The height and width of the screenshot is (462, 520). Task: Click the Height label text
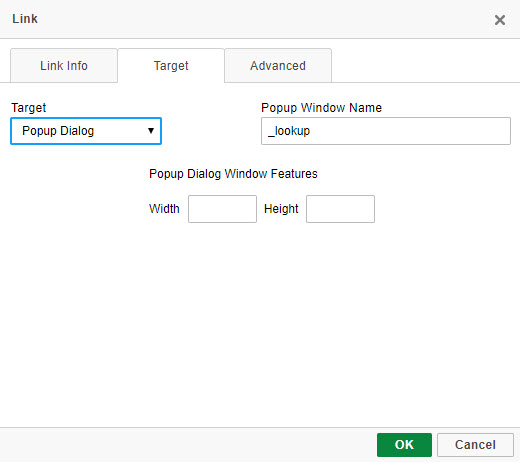point(281,209)
